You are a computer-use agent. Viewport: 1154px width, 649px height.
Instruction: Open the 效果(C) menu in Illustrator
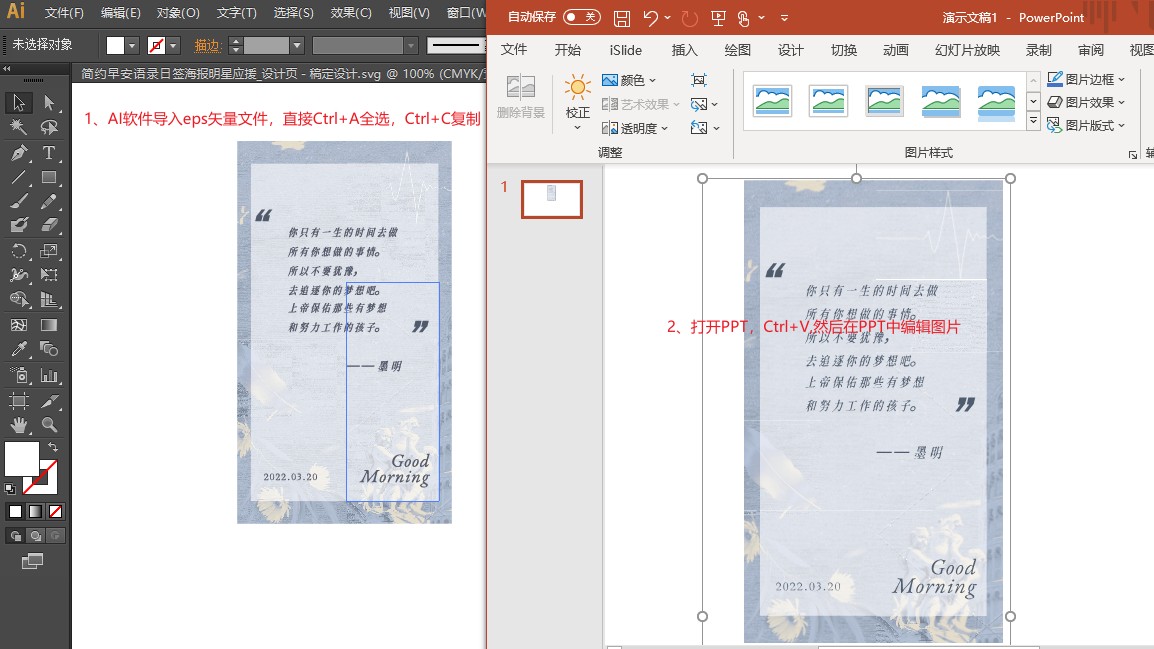coord(351,13)
